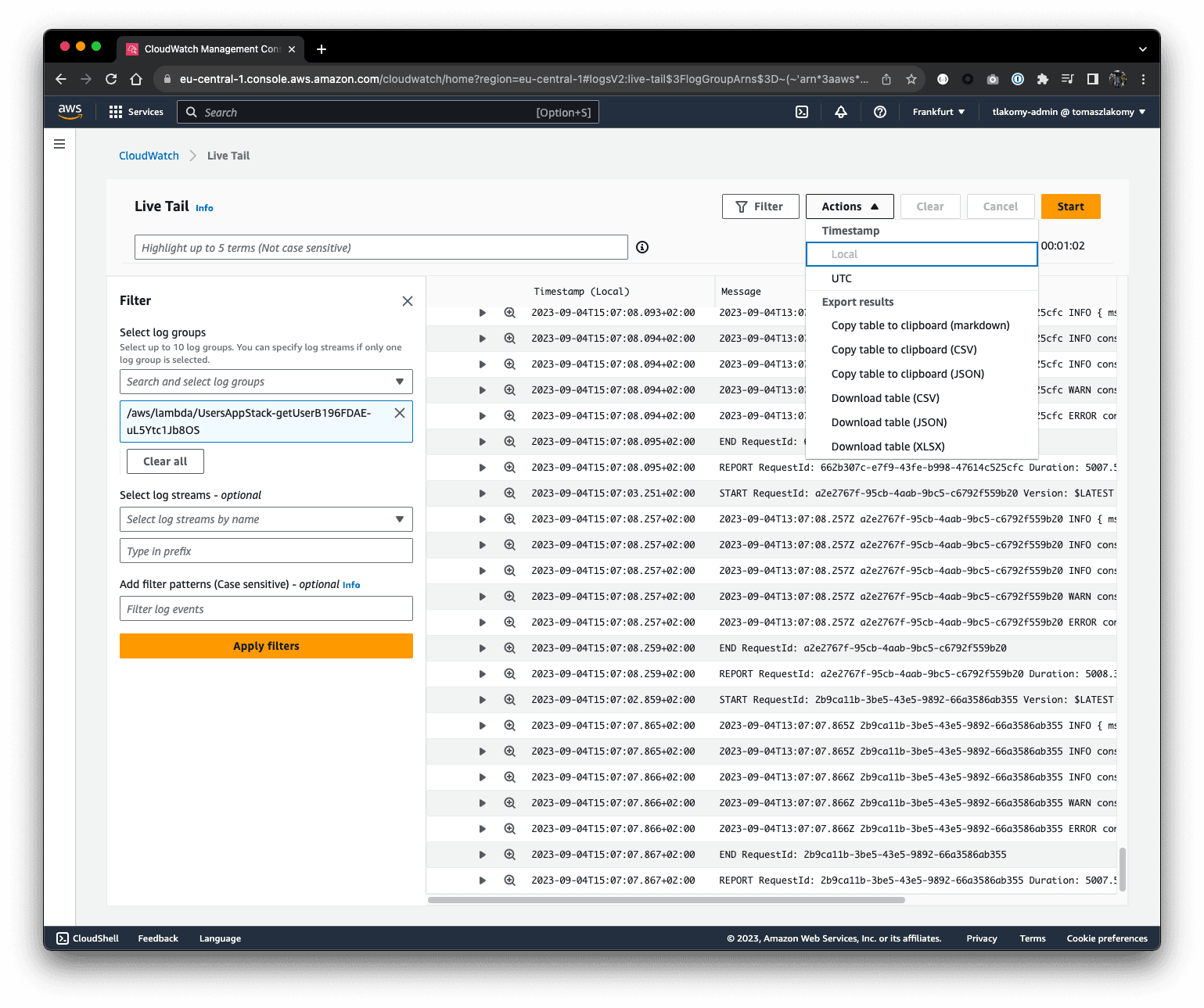
Task: Select the Local timestamp option
Action: (922, 254)
